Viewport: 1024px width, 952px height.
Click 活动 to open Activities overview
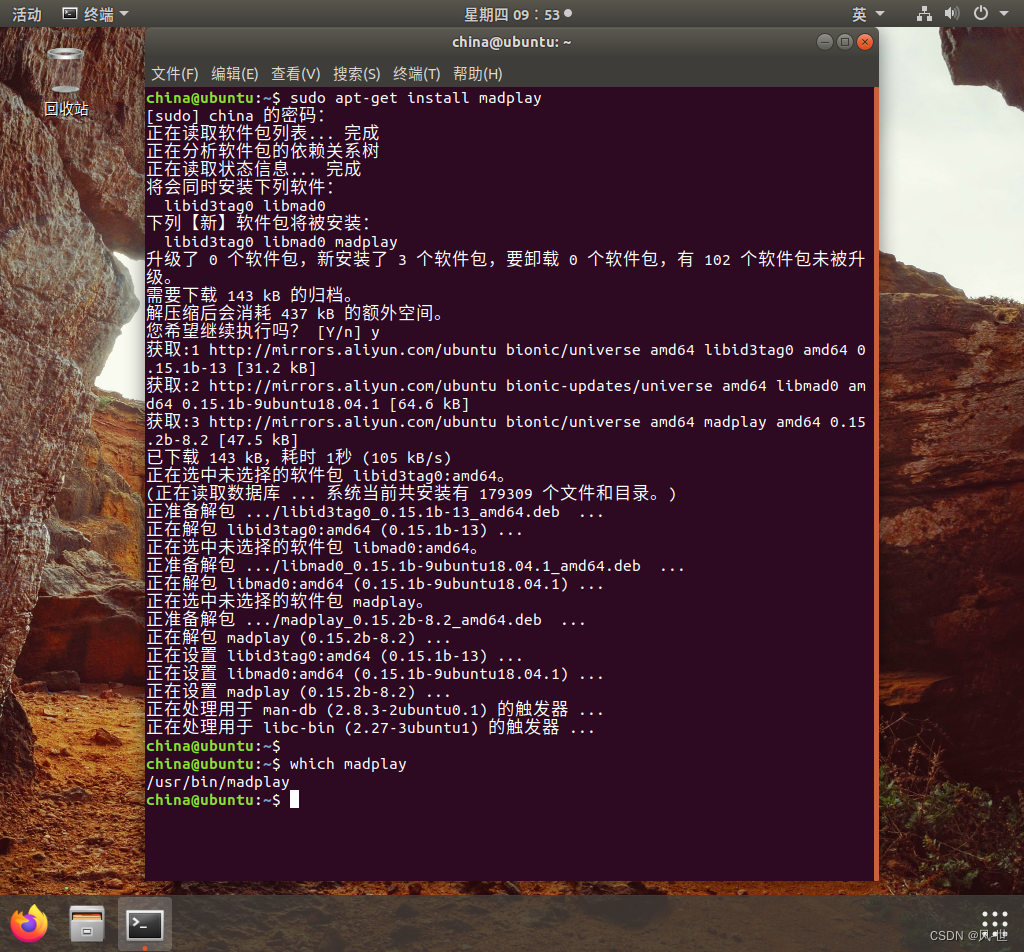coord(26,13)
